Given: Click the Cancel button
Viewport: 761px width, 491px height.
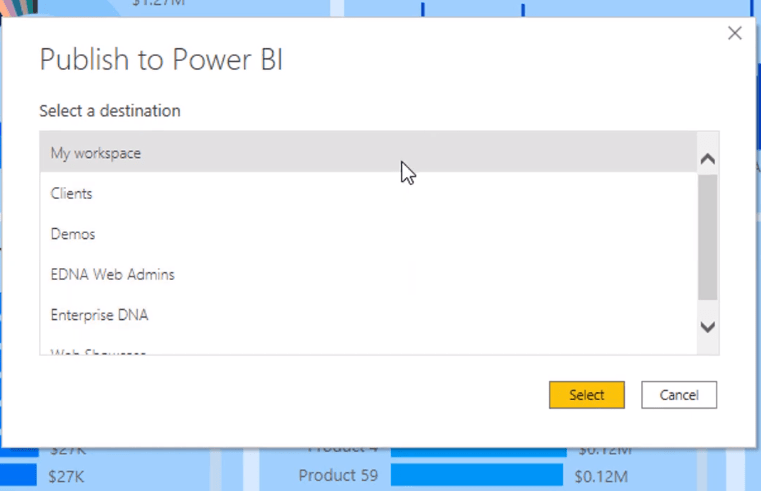Looking at the screenshot, I should 678,395.
